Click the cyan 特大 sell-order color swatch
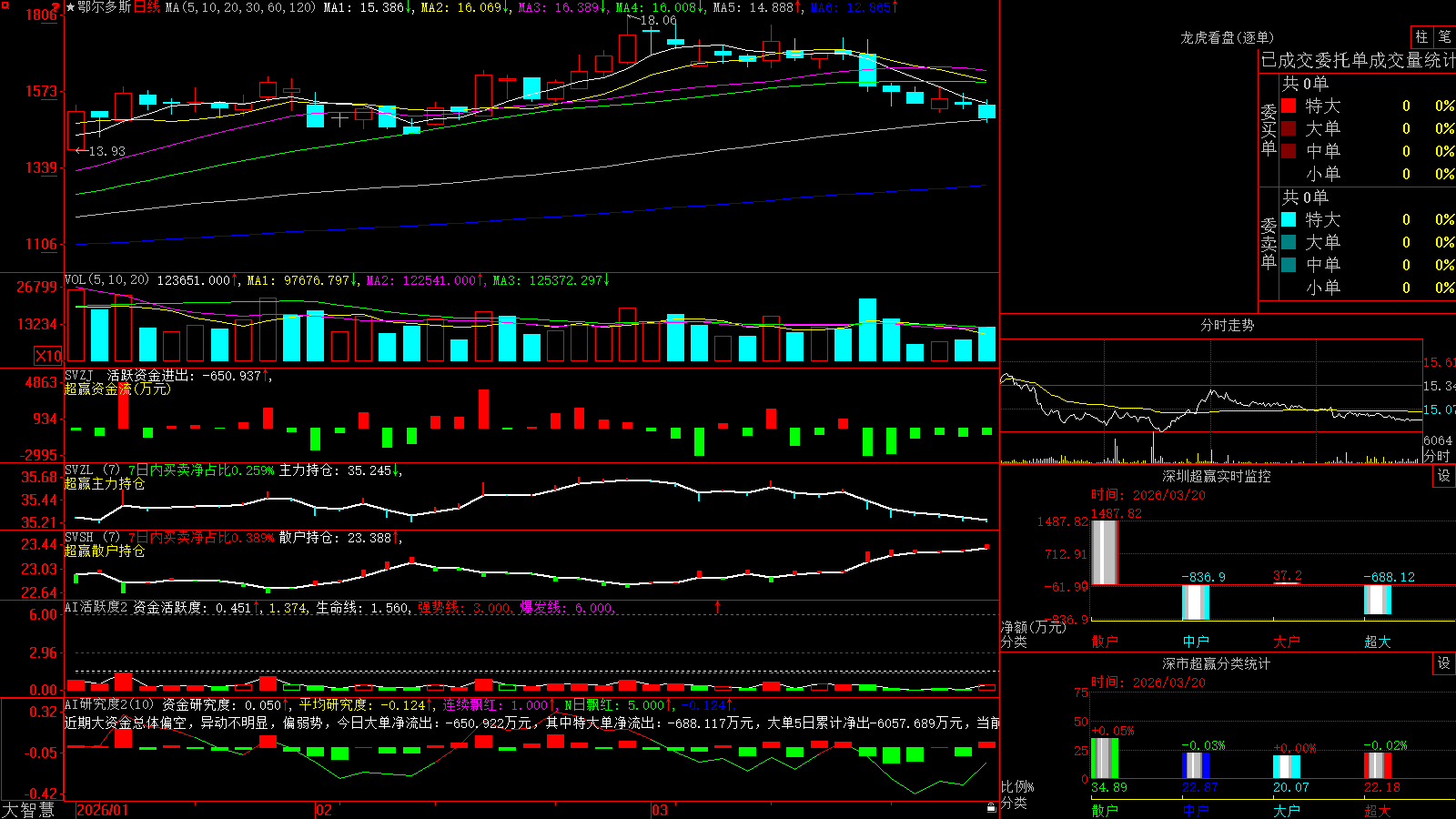 pos(1289,219)
